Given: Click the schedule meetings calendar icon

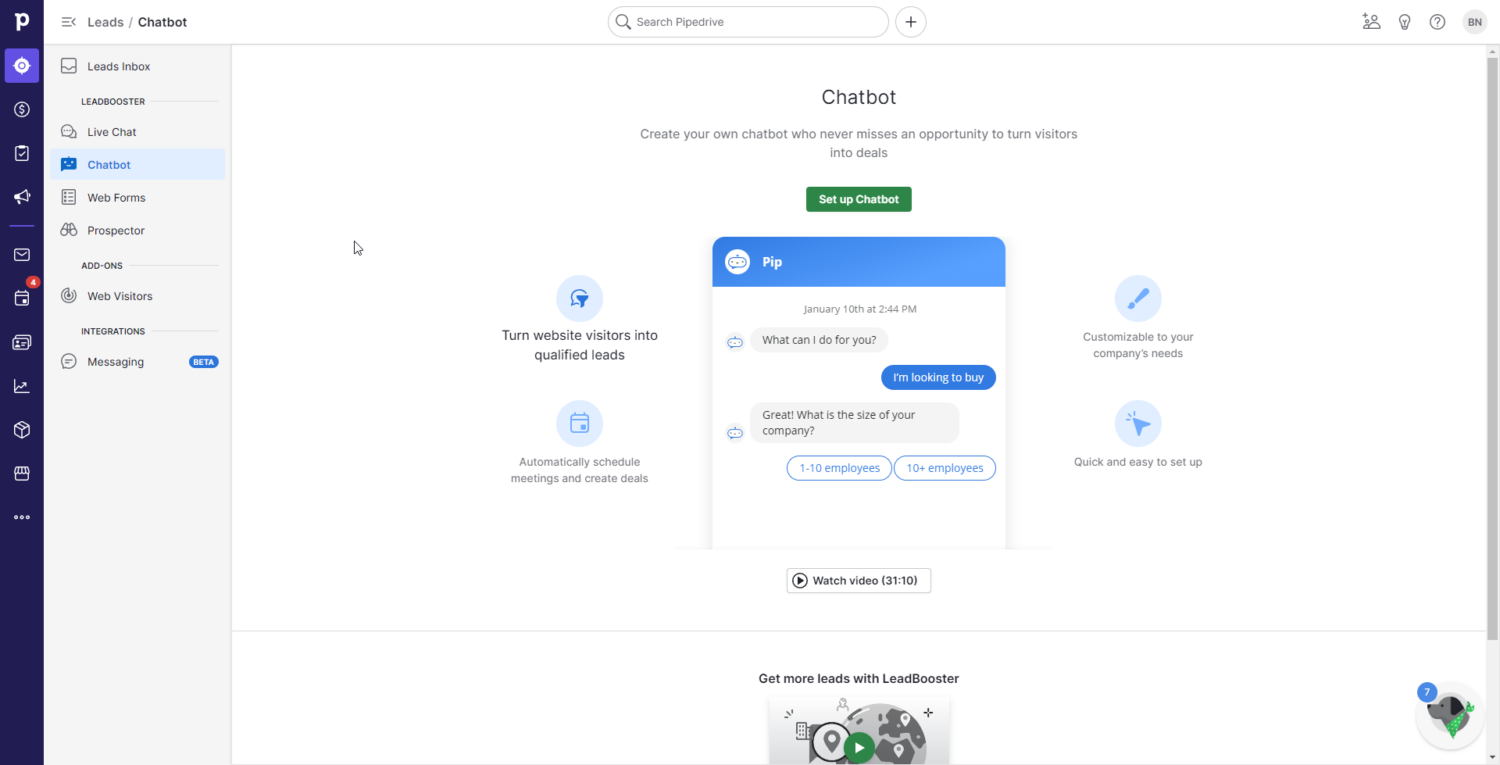Looking at the screenshot, I should [x=579, y=423].
